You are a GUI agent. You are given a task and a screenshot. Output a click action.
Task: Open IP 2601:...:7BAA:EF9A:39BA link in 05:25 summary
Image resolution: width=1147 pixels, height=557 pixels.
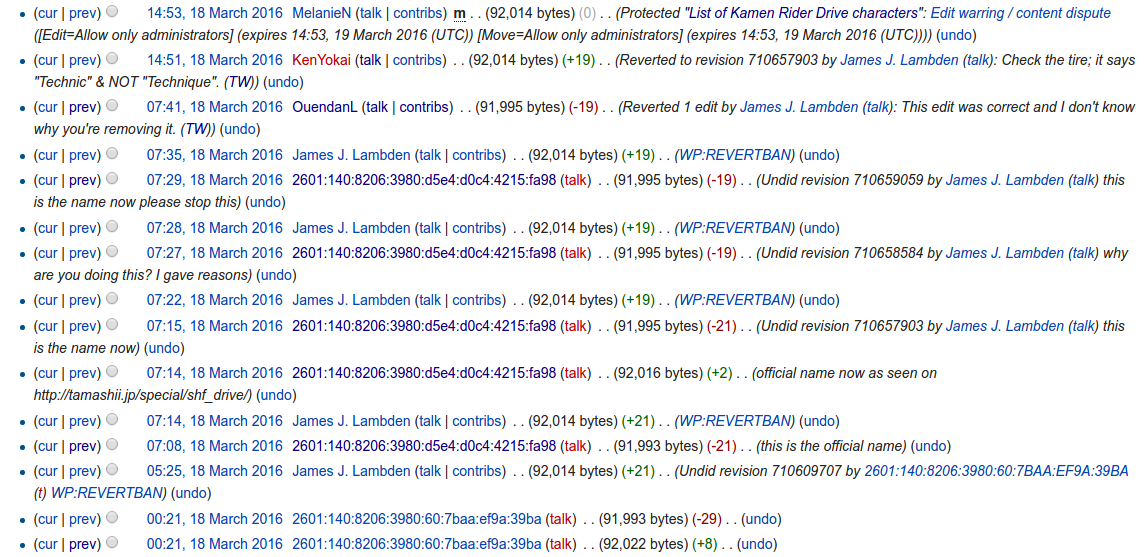click(x=996, y=471)
